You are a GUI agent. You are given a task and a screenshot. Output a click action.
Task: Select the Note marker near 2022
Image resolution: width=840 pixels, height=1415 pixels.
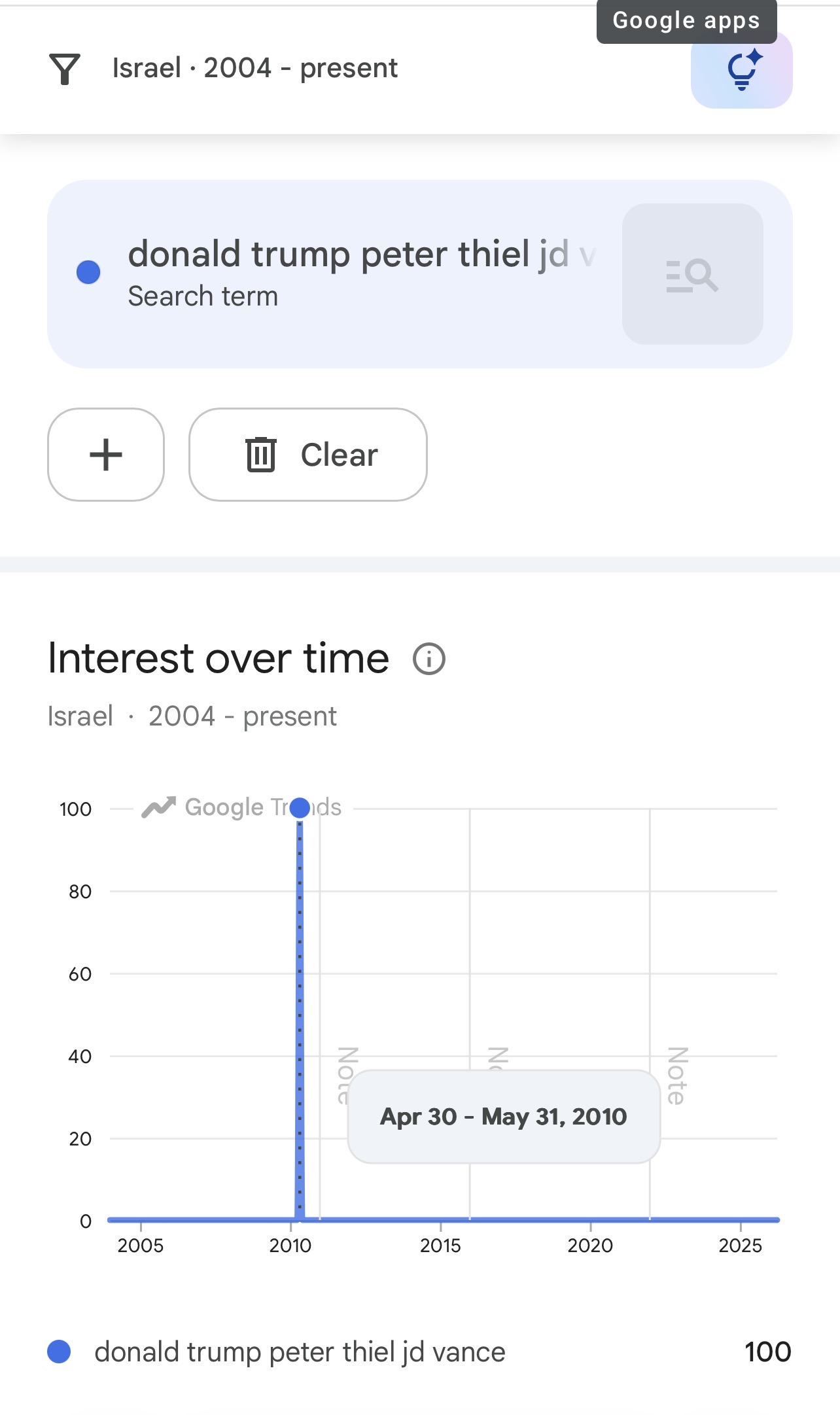(x=676, y=1075)
